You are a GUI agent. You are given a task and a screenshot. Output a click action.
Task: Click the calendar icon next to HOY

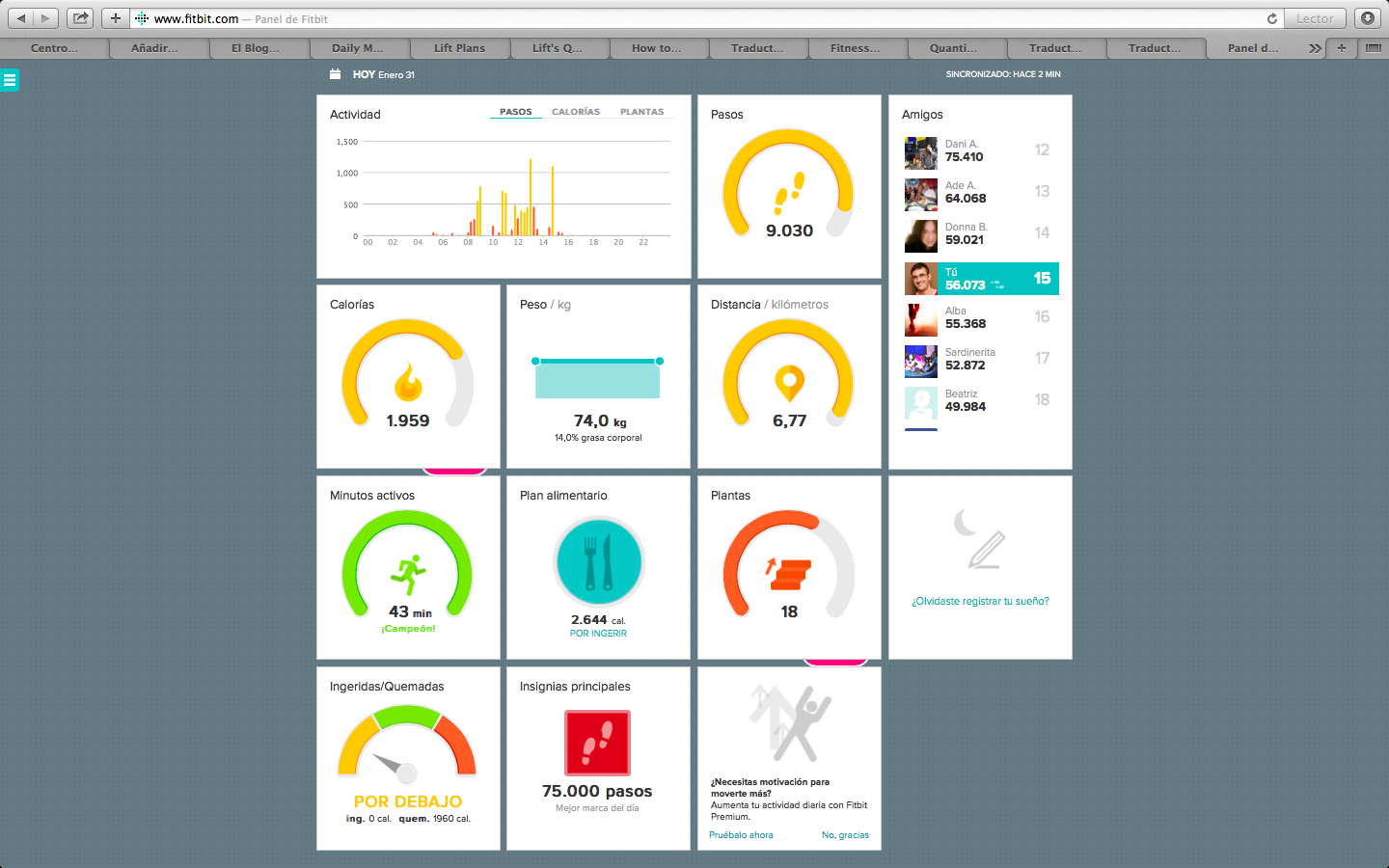tap(335, 74)
